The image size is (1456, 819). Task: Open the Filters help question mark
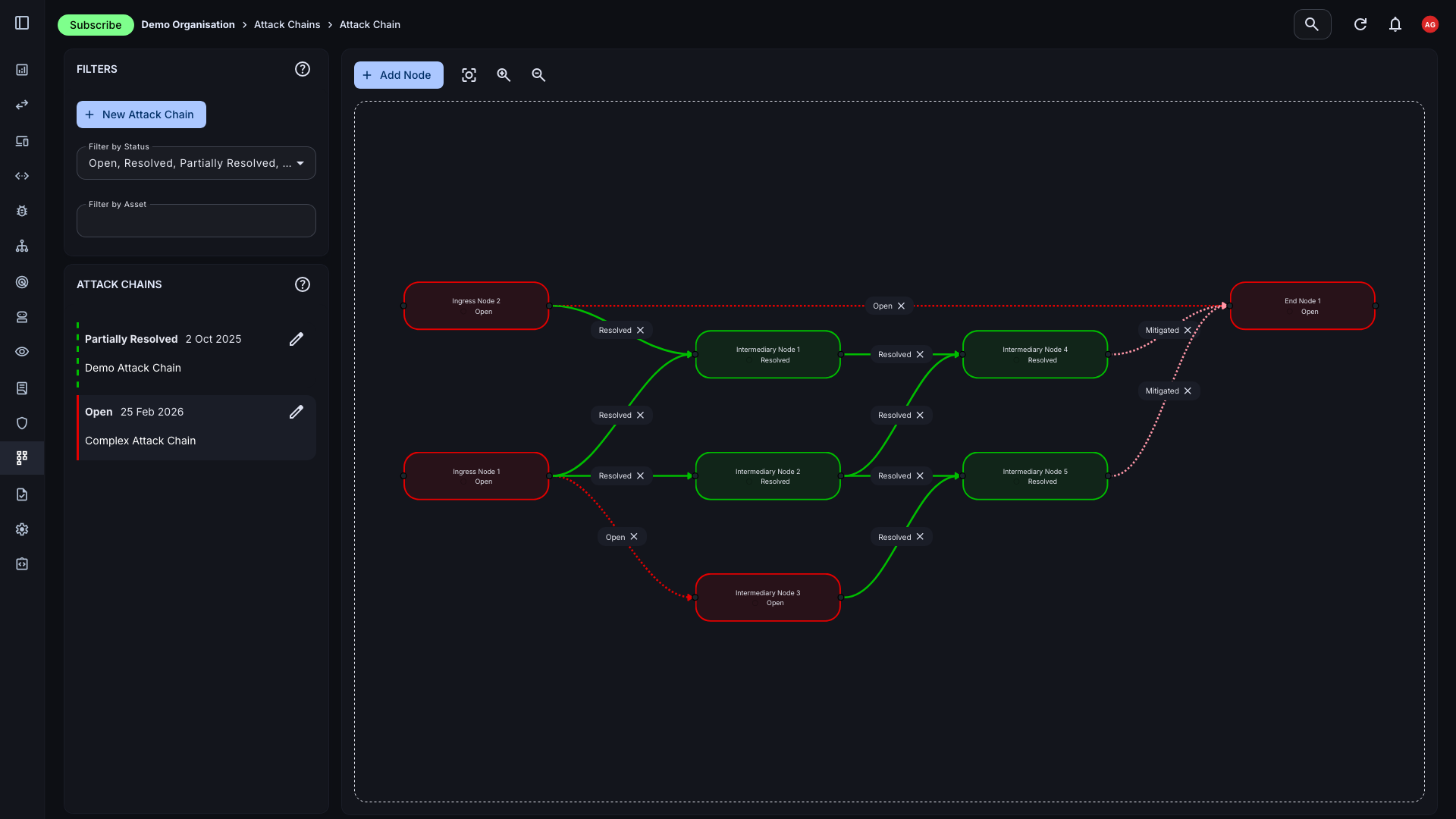[x=302, y=69]
